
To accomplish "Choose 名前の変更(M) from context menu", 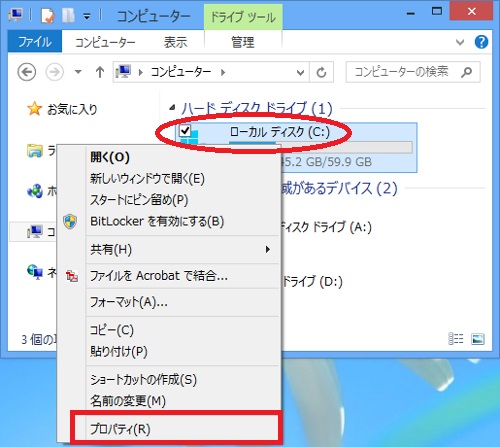I will pos(182,401).
